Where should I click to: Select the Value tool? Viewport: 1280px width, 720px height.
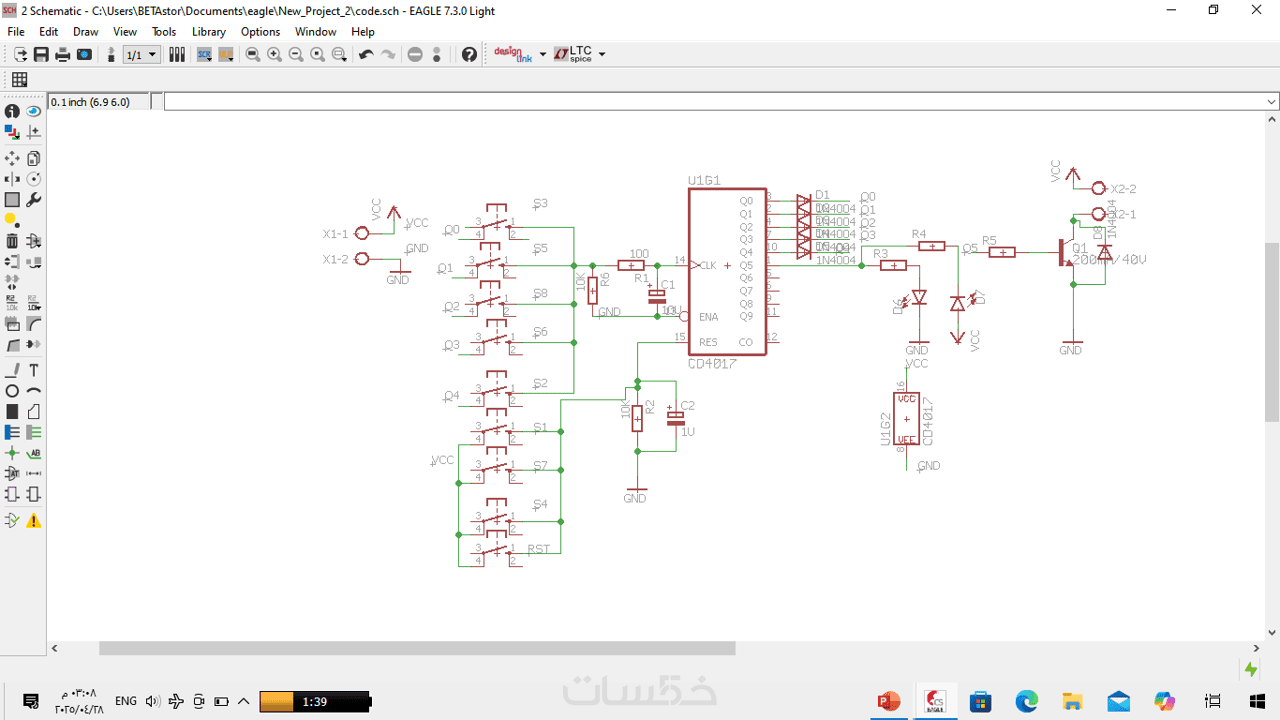[x=33, y=302]
